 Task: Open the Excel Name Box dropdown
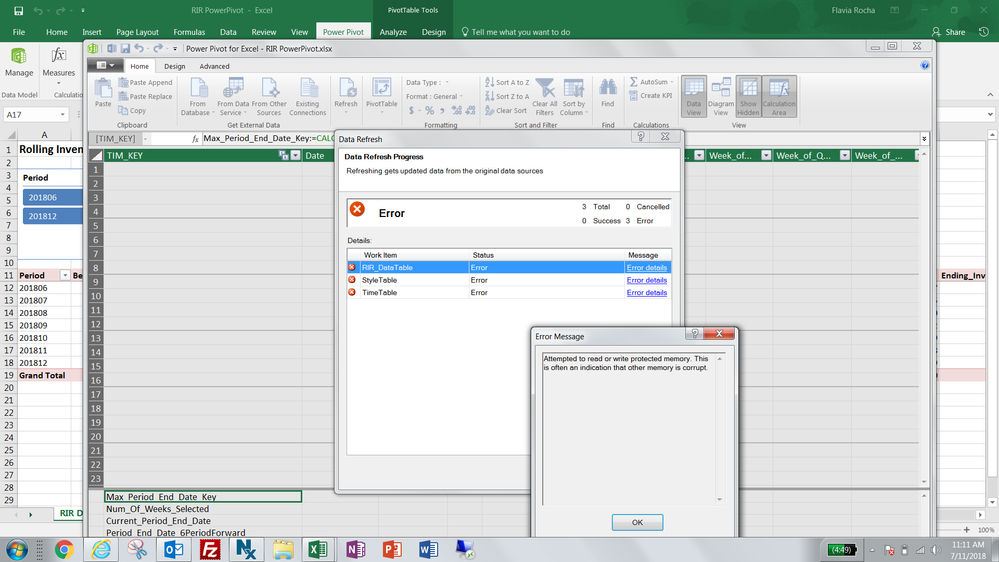point(62,115)
